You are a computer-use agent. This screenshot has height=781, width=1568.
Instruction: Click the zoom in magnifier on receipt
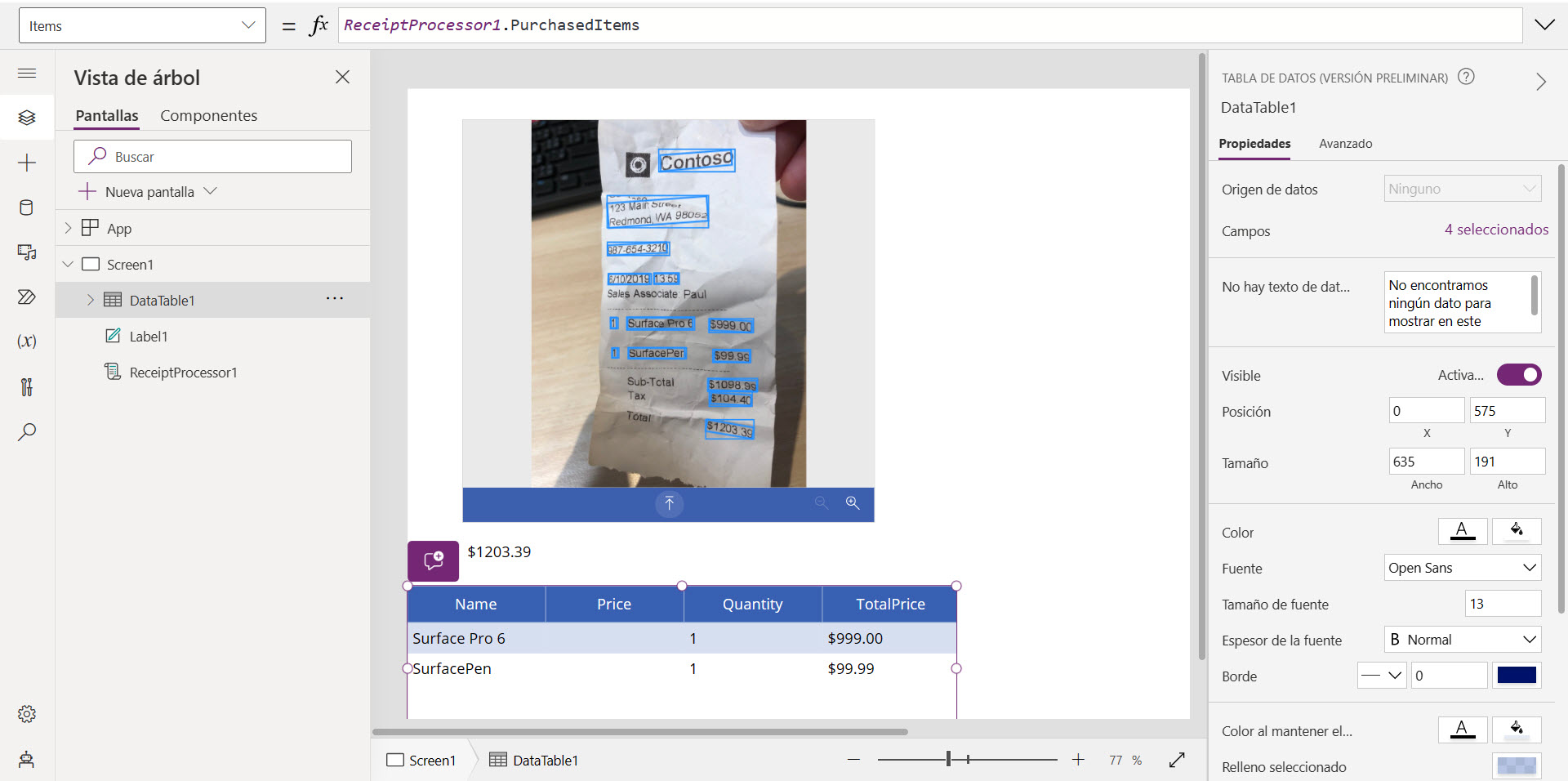(x=853, y=503)
